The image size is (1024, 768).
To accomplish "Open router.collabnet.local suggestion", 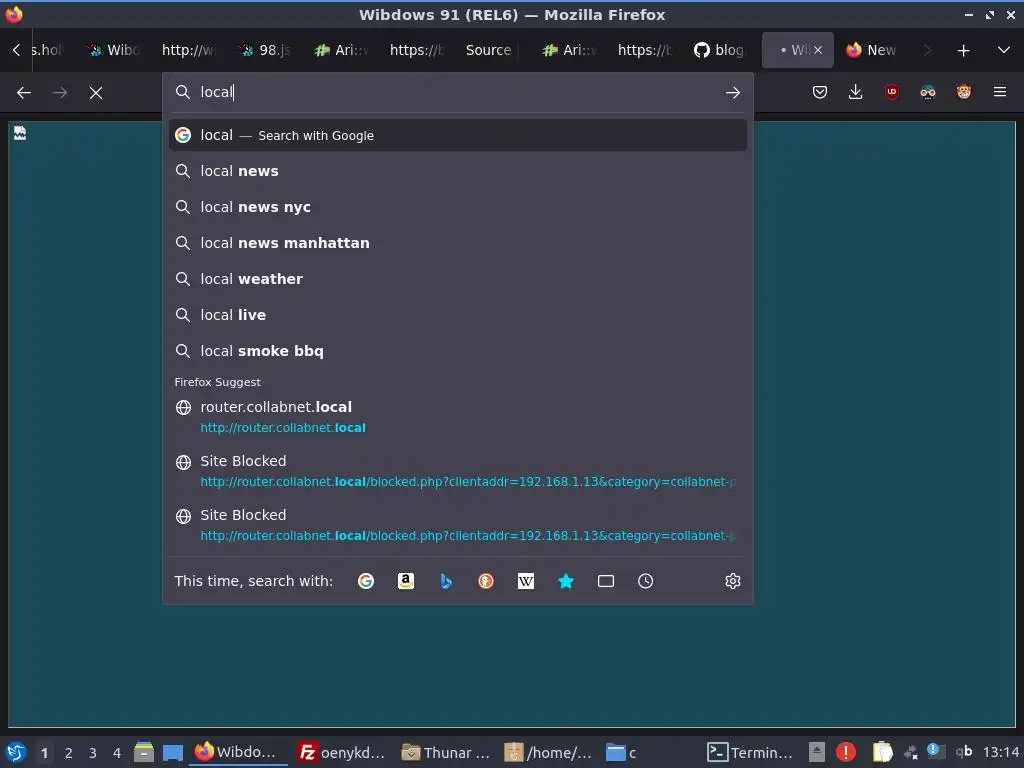I will click(x=458, y=417).
